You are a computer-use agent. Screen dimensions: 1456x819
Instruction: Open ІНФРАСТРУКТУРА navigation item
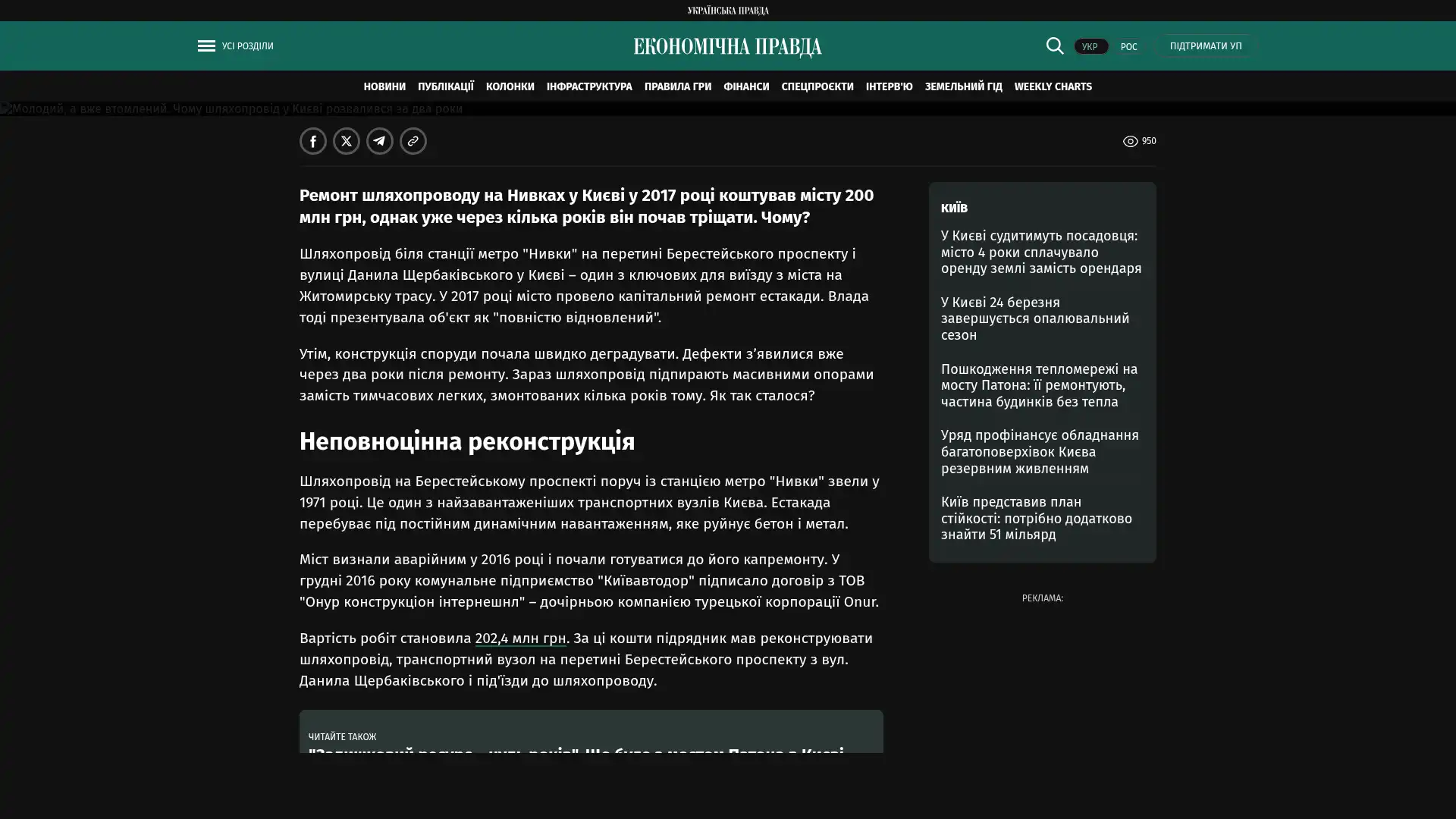[588, 86]
